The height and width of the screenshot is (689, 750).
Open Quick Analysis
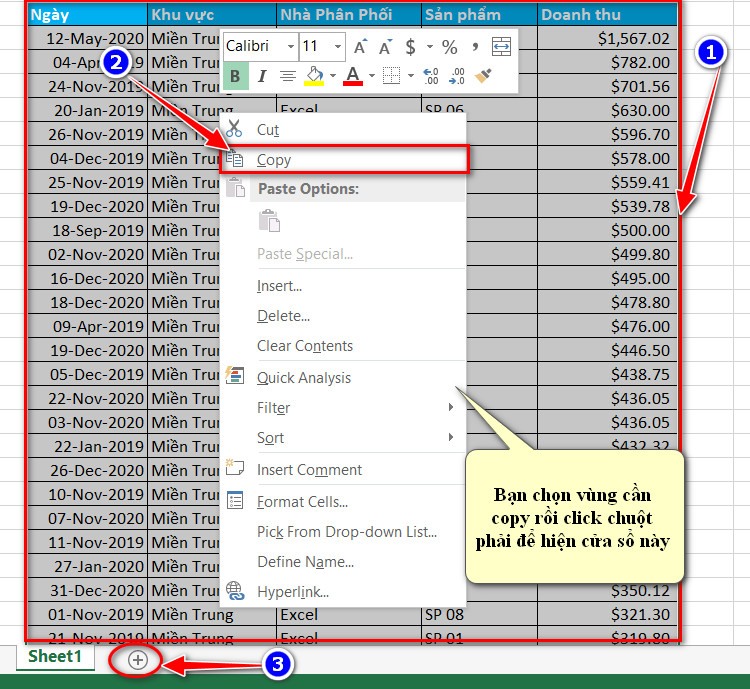343,378
